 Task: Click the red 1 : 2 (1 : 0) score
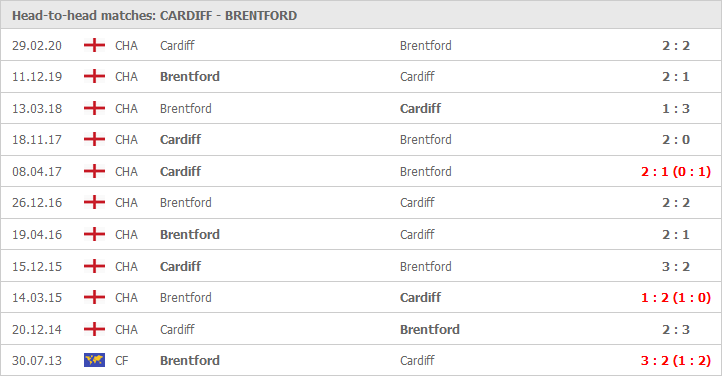pos(676,298)
